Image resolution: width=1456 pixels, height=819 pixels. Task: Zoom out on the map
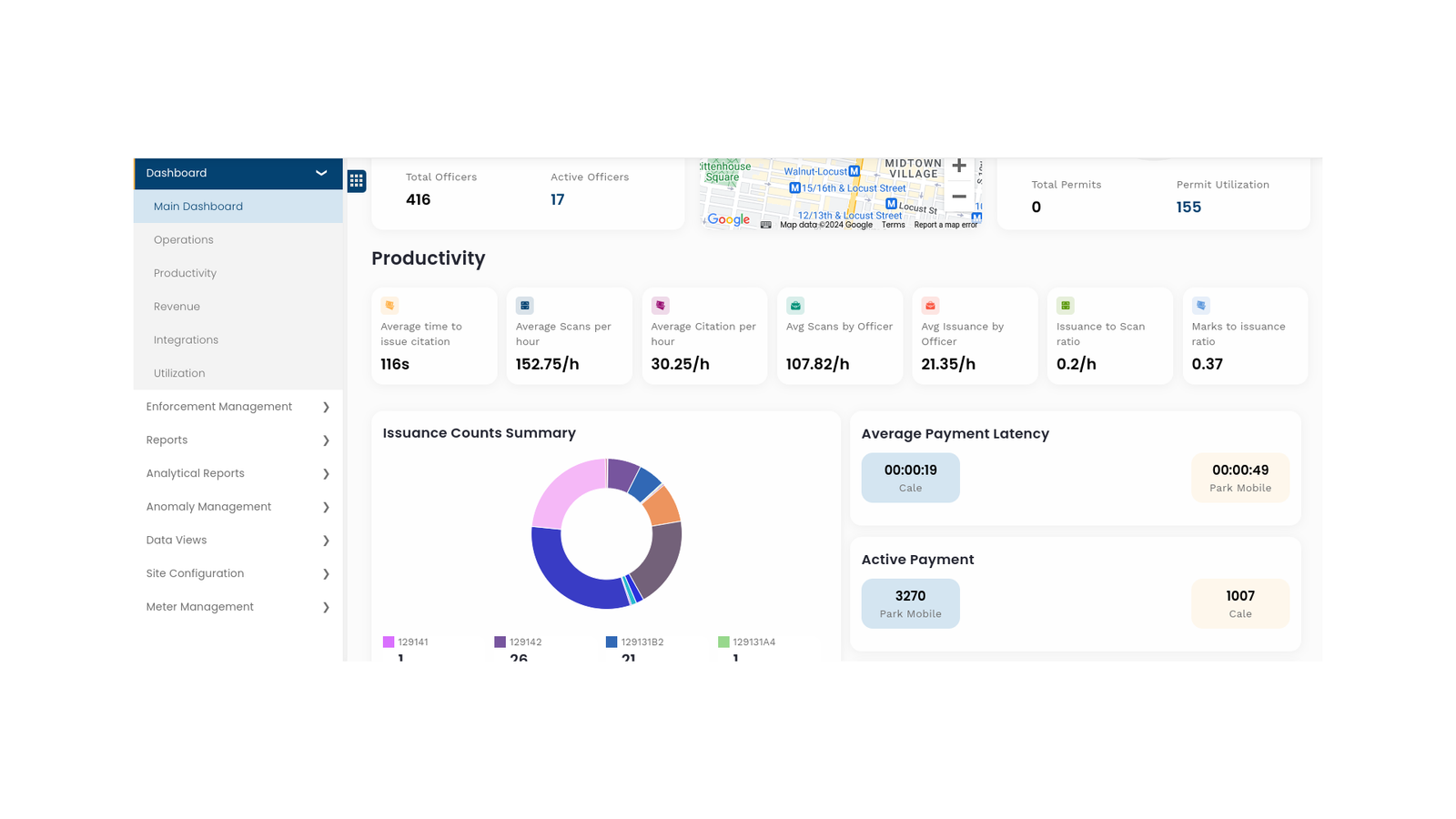point(958,197)
